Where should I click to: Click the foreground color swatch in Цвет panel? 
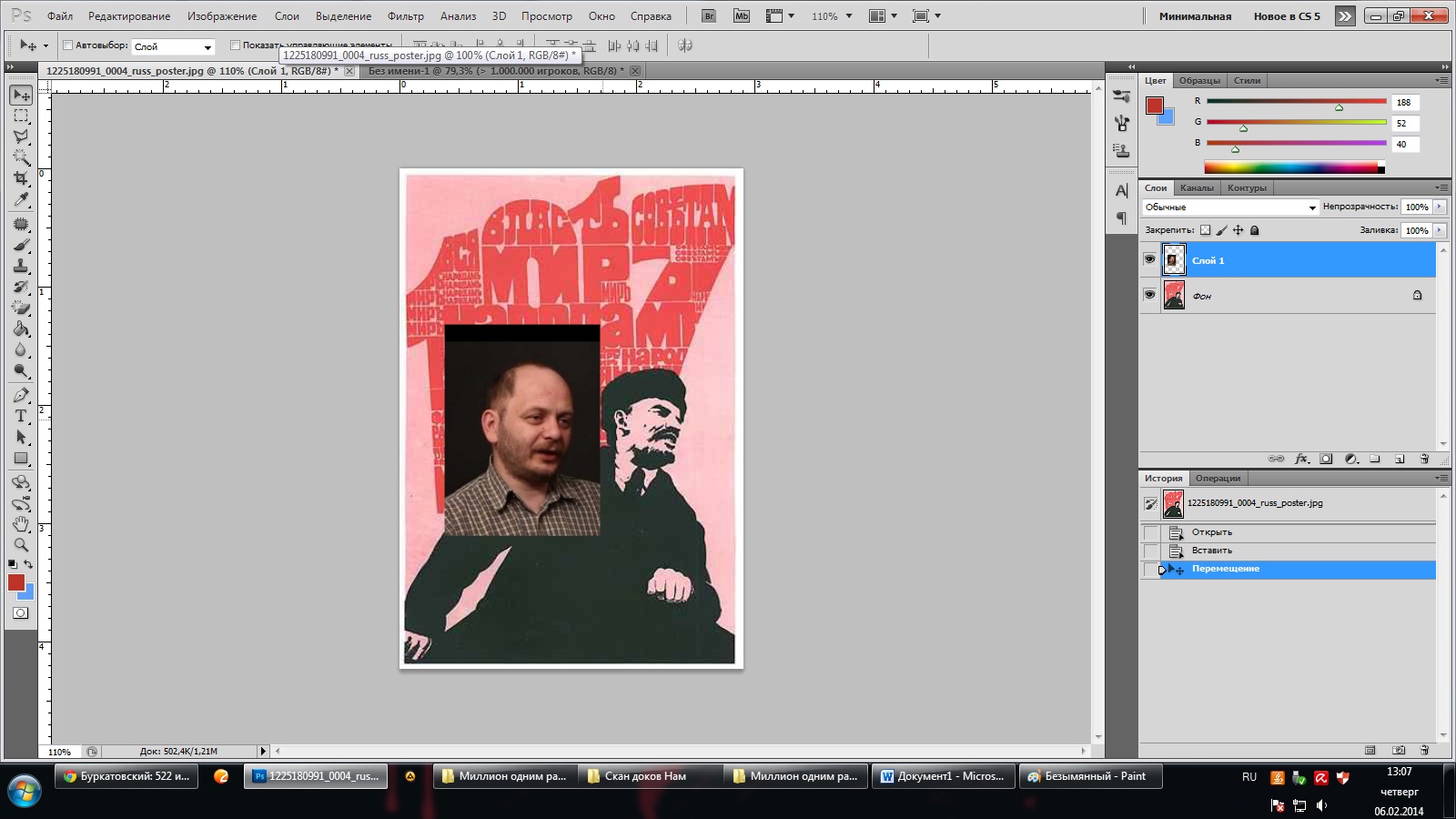point(1154,106)
